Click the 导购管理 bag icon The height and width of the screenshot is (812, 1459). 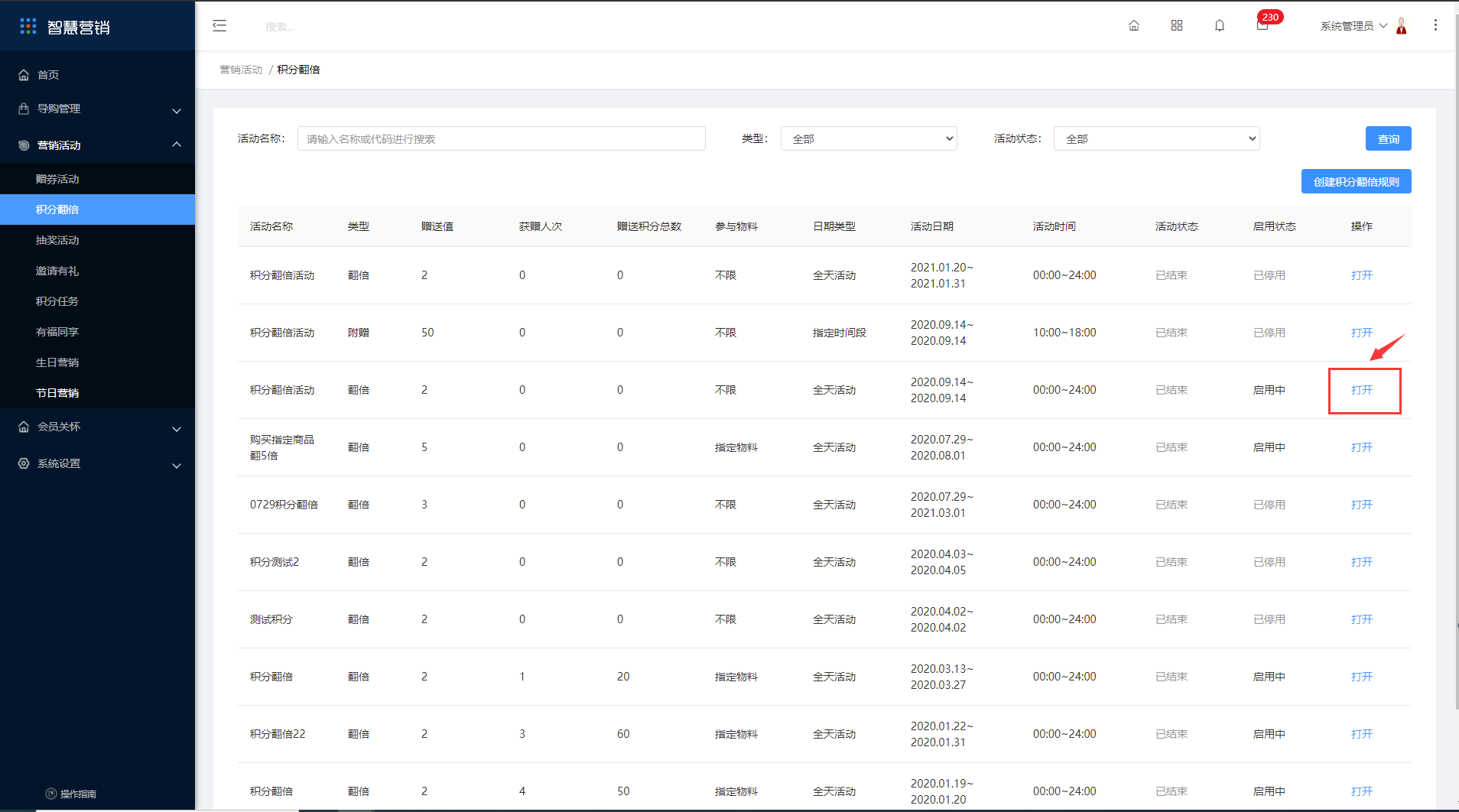[x=24, y=109]
